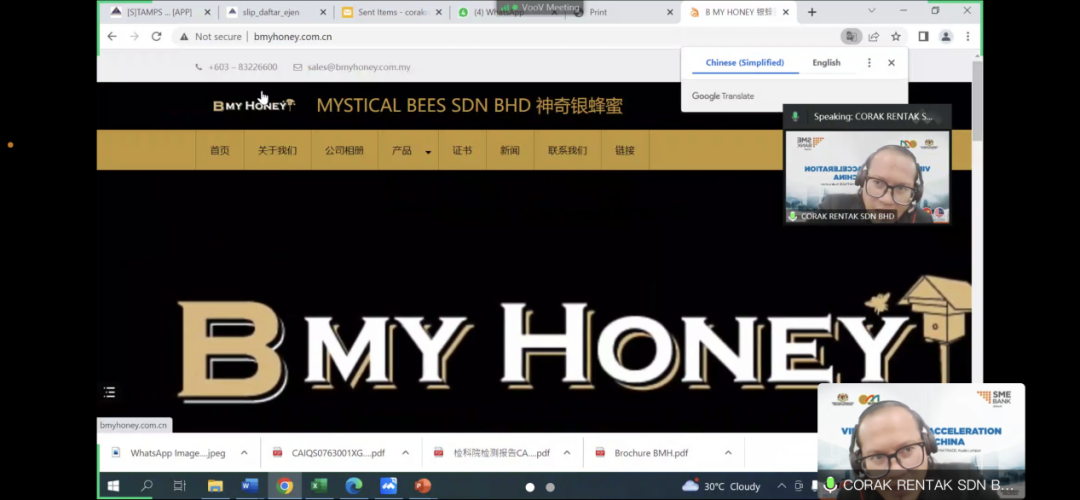This screenshot has height=500, width=1080.
Task: Close the Google Translate popup
Action: point(891,63)
